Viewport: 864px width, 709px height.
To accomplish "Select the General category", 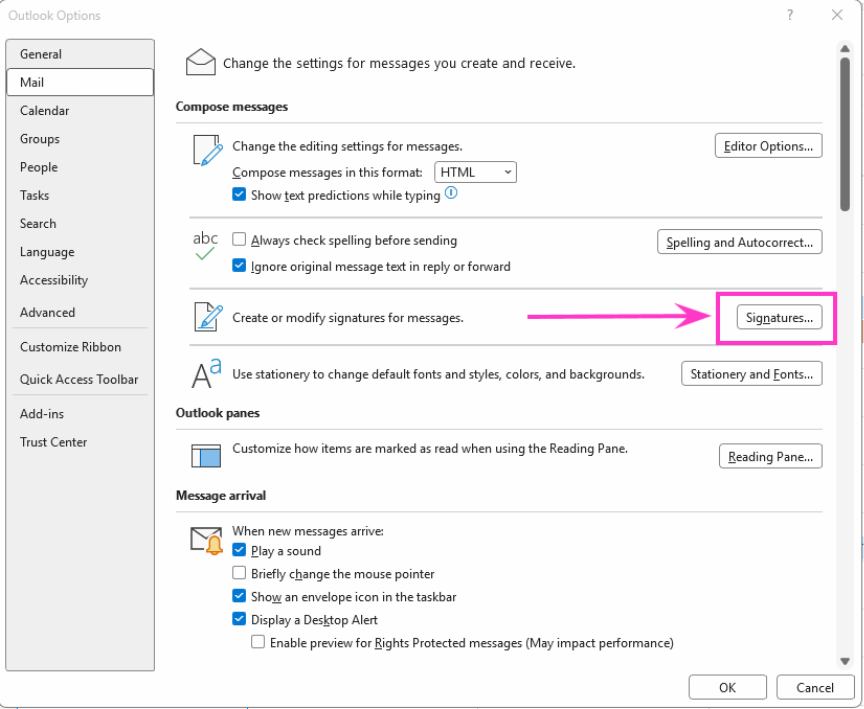I will click(x=80, y=54).
